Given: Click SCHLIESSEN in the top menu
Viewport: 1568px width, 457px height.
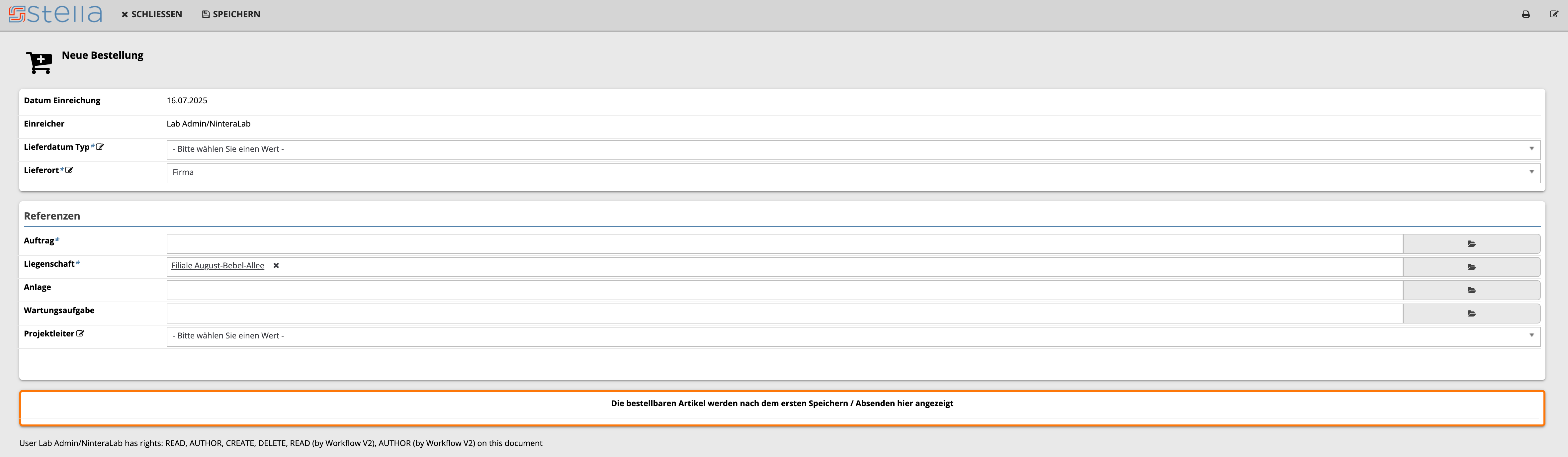Looking at the screenshot, I should pyautogui.click(x=151, y=14).
